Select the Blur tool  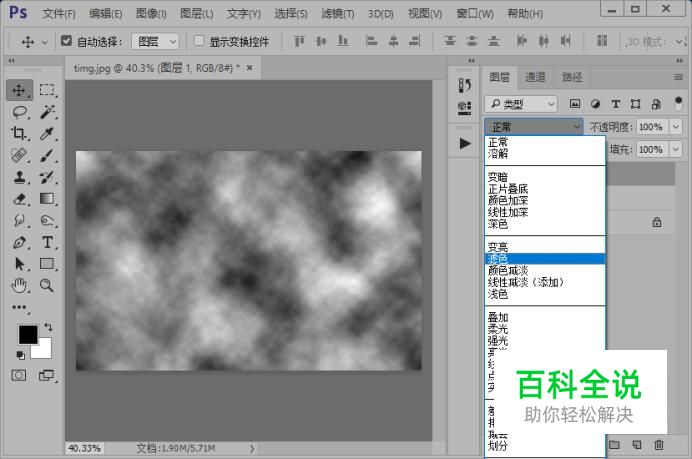(x=19, y=220)
